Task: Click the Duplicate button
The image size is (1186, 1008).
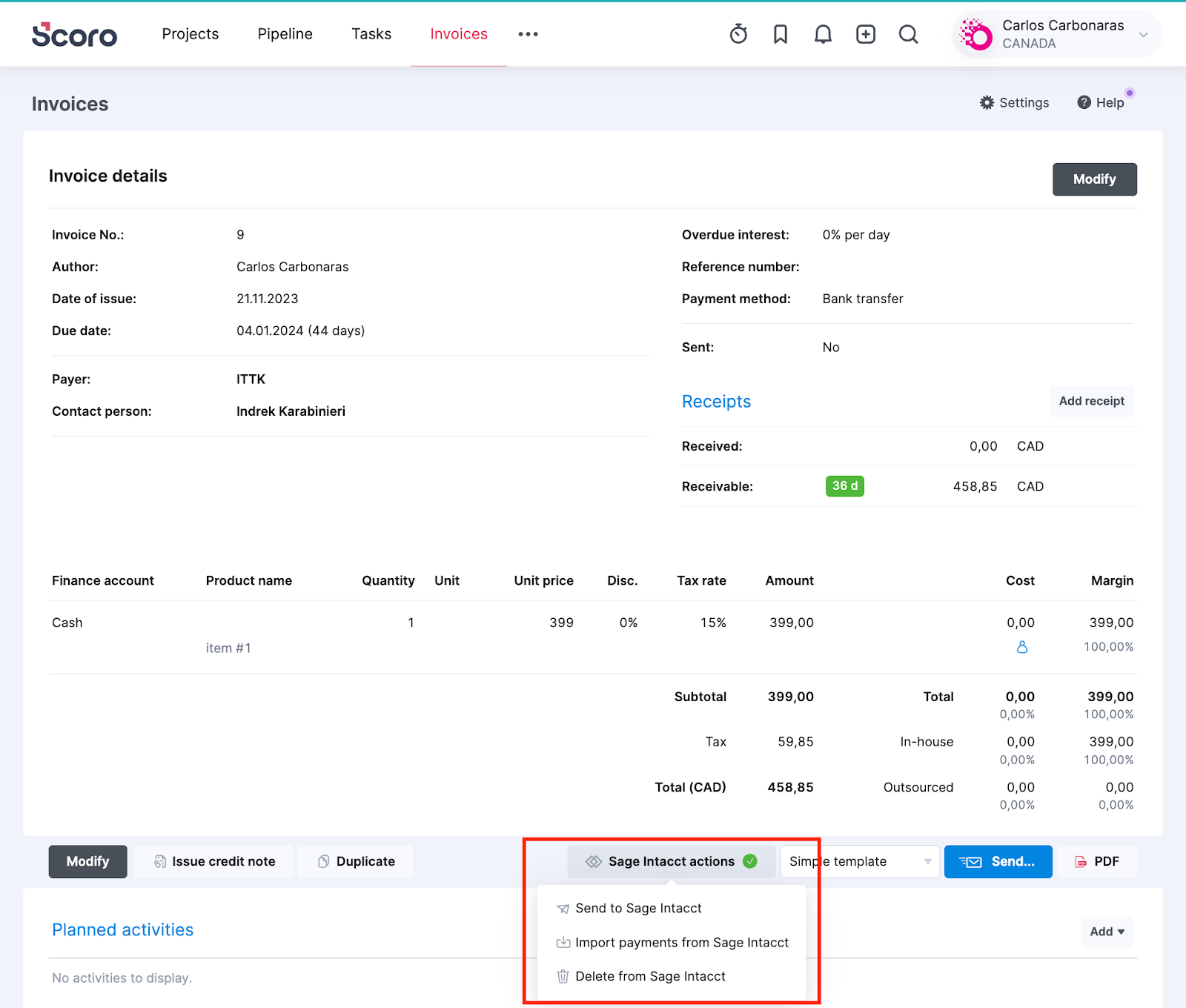Action: click(356, 861)
